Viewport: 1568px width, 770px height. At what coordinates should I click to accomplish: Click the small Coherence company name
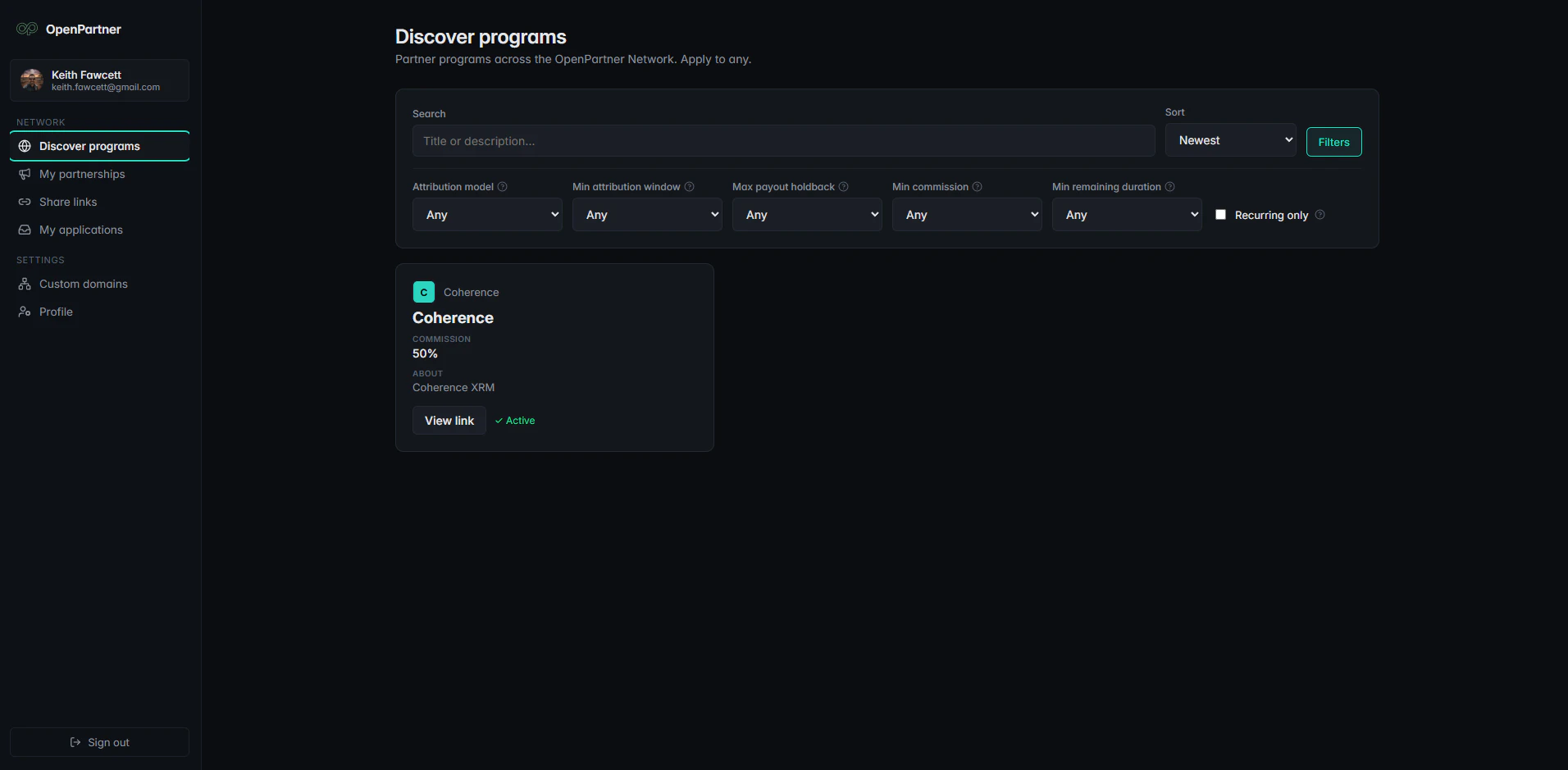pyautogui.click(x=471, y=292)
